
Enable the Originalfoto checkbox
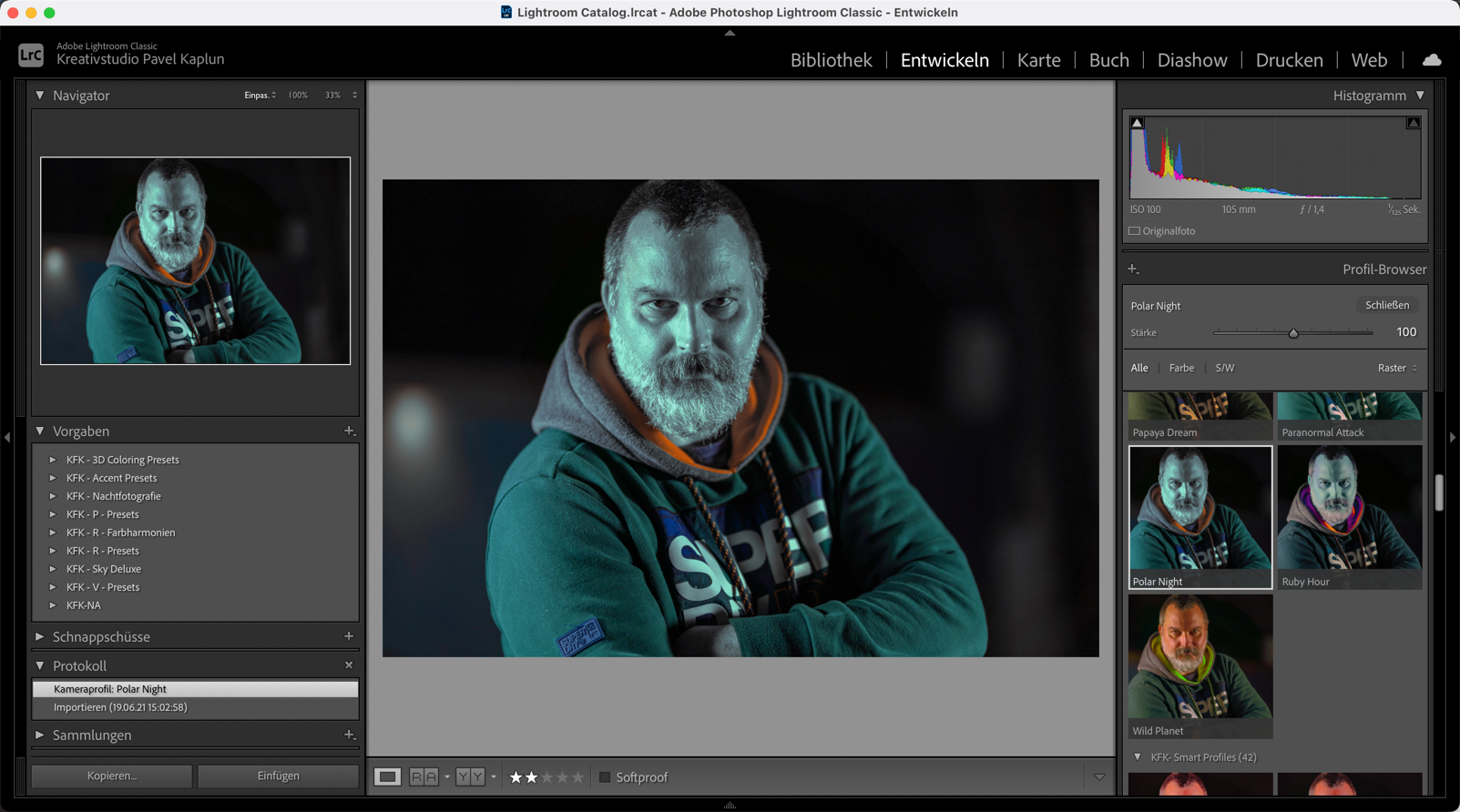(x=1135, y=231)
